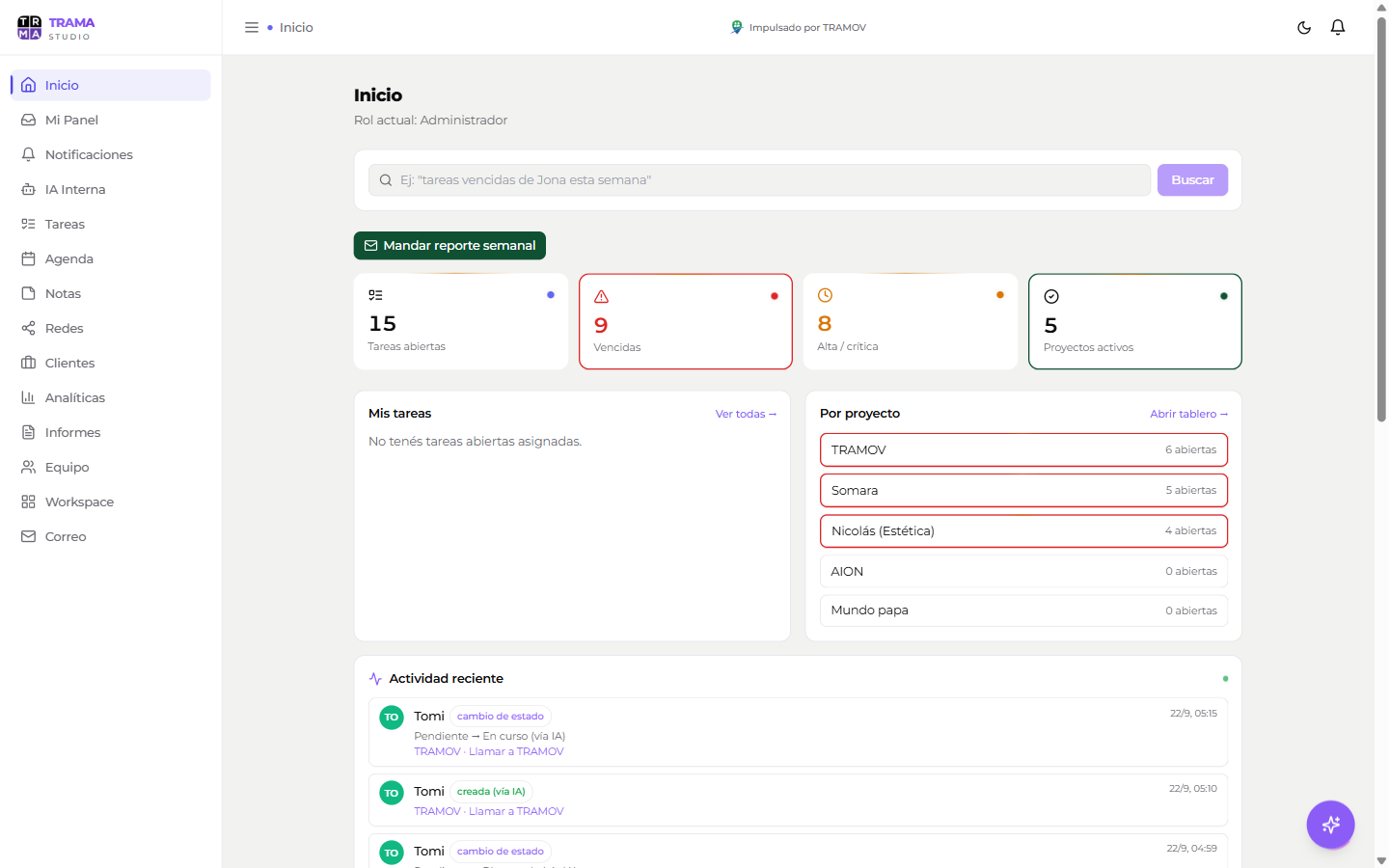This screenshot has height=868, width=1389.
Task: Click the Redes share icon
Action: point(29,328)
